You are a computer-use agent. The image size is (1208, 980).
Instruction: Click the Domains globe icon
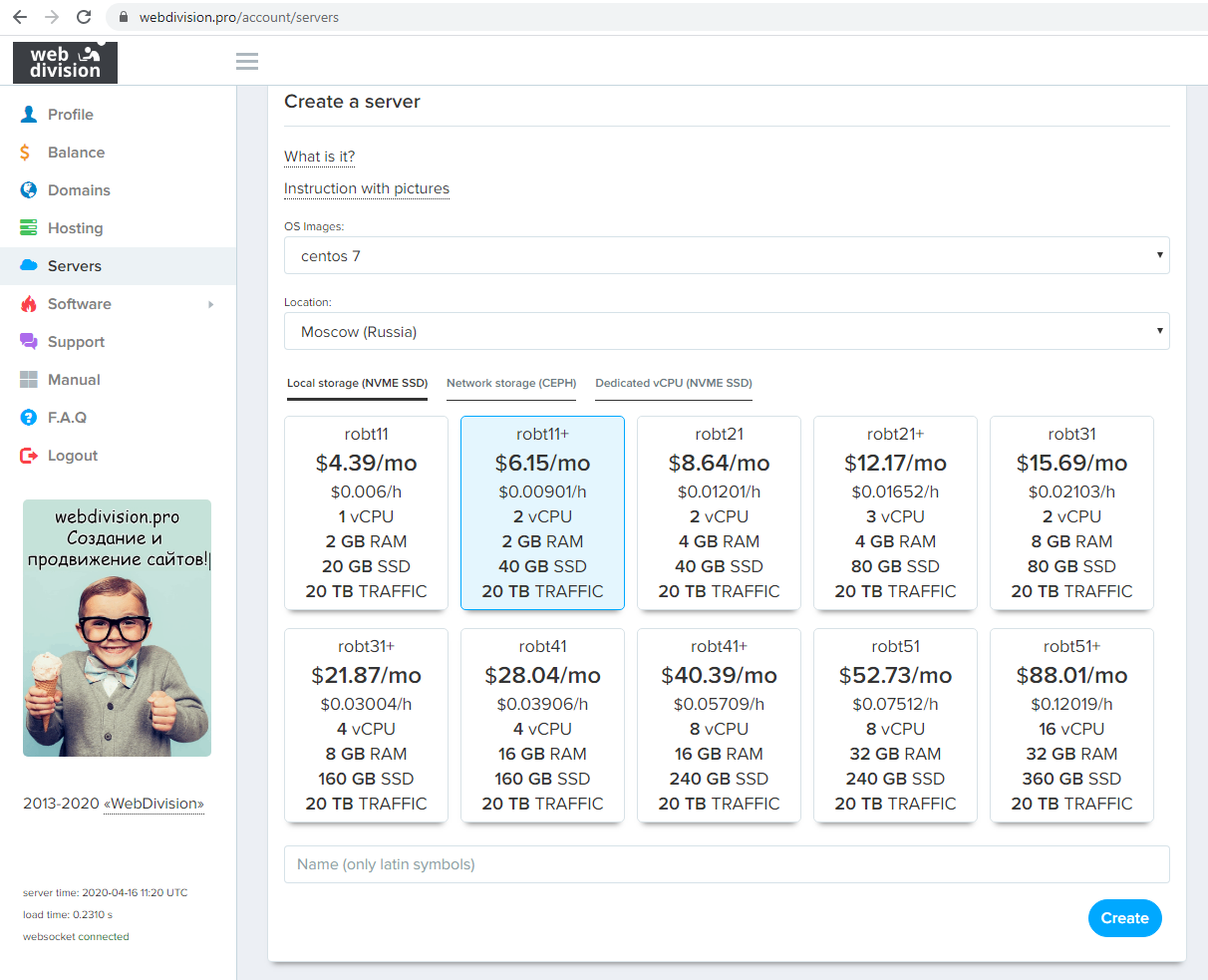point(29,190)
